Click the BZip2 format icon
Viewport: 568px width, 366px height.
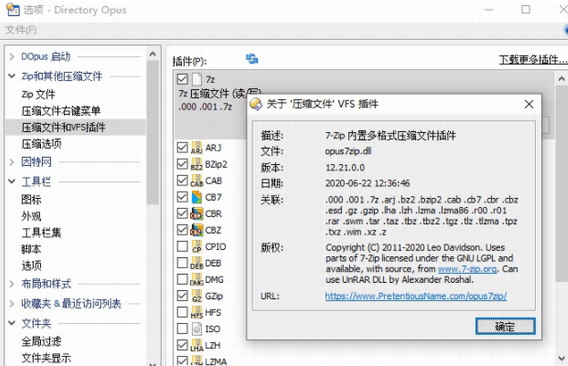(x=196, y=164)
